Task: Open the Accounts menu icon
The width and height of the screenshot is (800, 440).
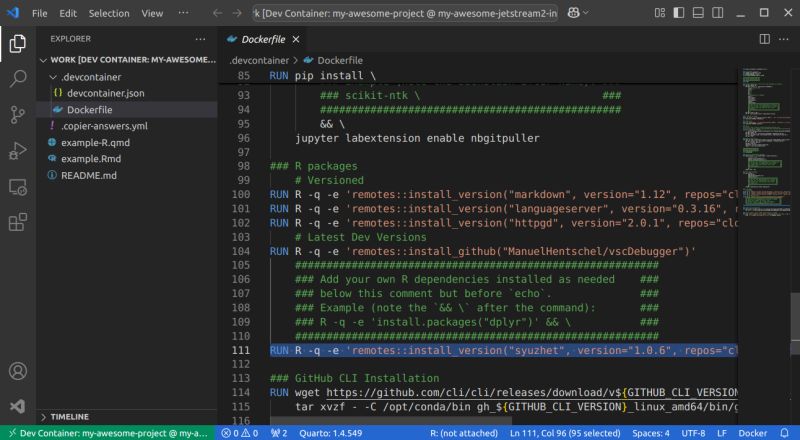Action: click(17, 371)
